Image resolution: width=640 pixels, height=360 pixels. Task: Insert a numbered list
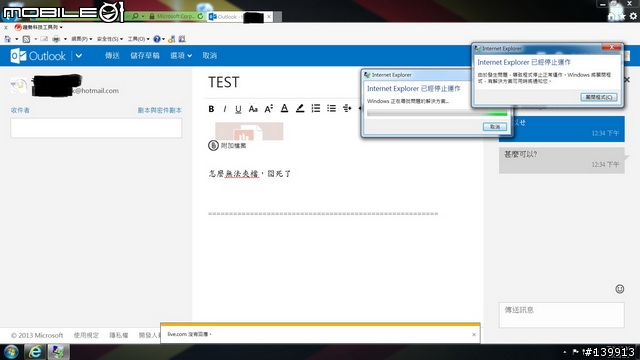[x=316, y=108]
